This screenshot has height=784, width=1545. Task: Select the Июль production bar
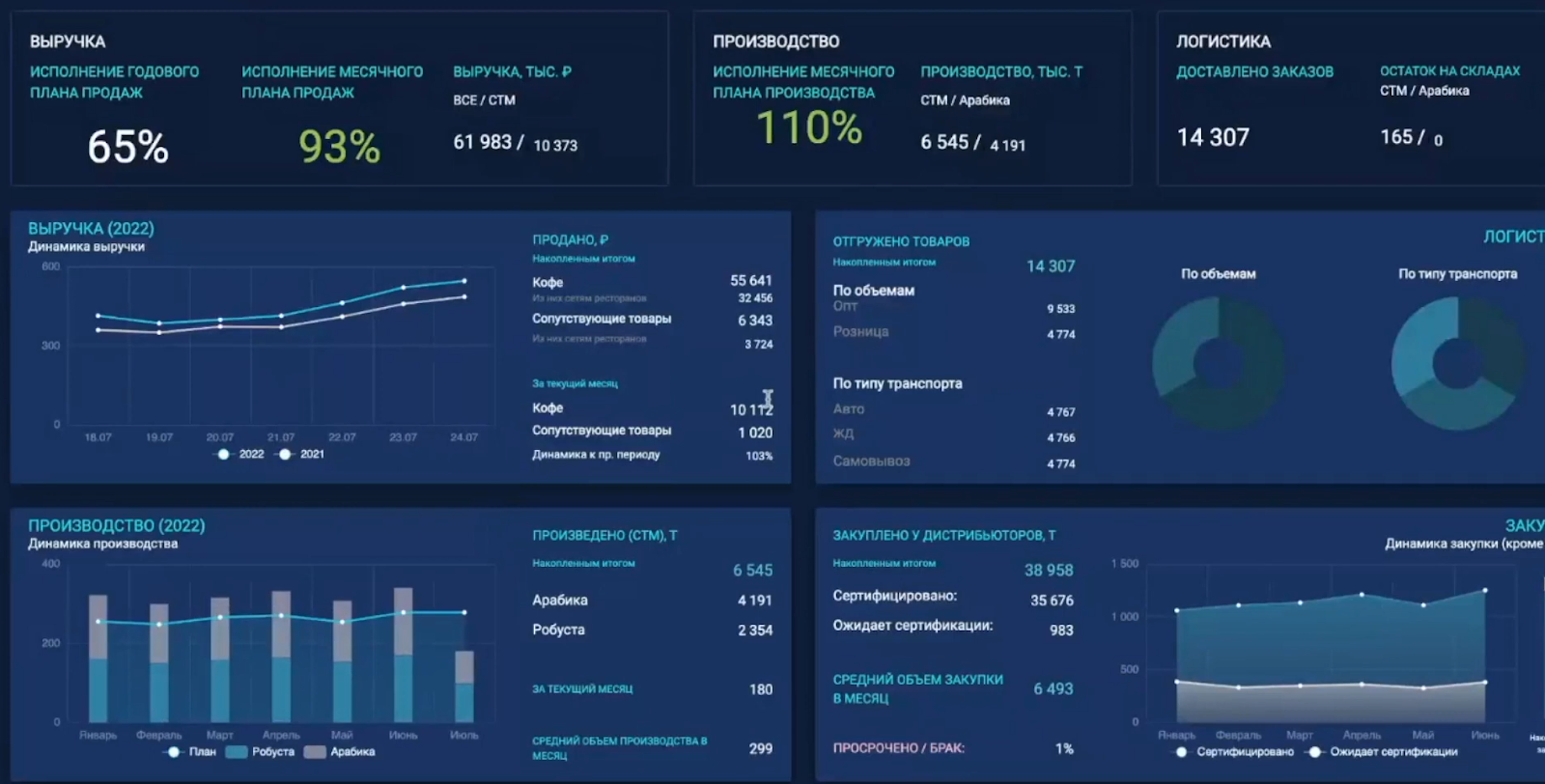(464, 687)
